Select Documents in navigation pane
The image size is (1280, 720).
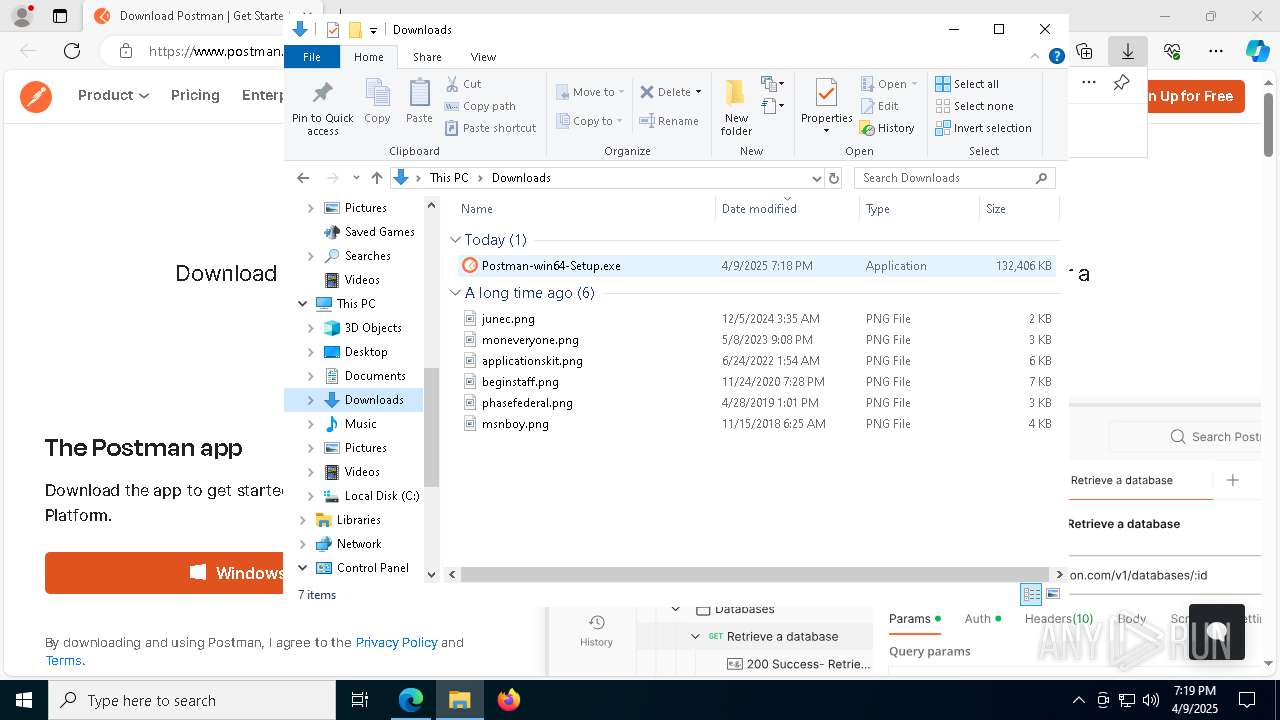point(375,376)
